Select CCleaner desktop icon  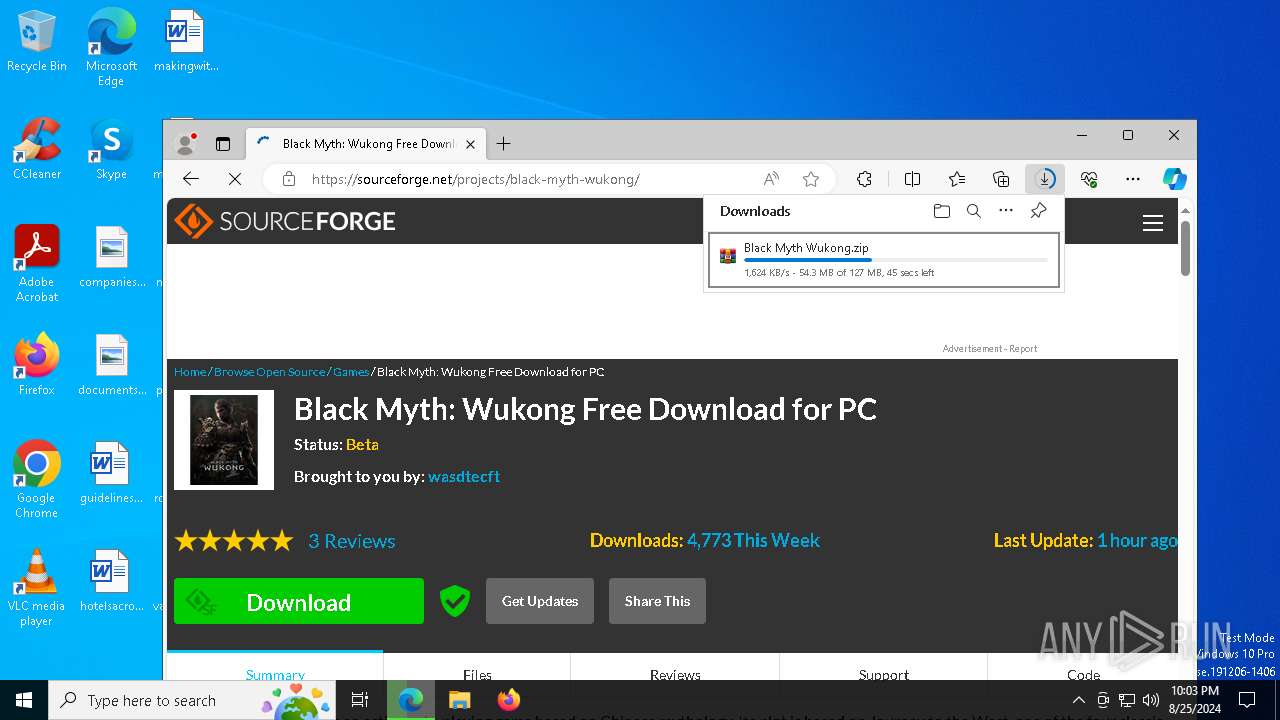tap(37, 149)
